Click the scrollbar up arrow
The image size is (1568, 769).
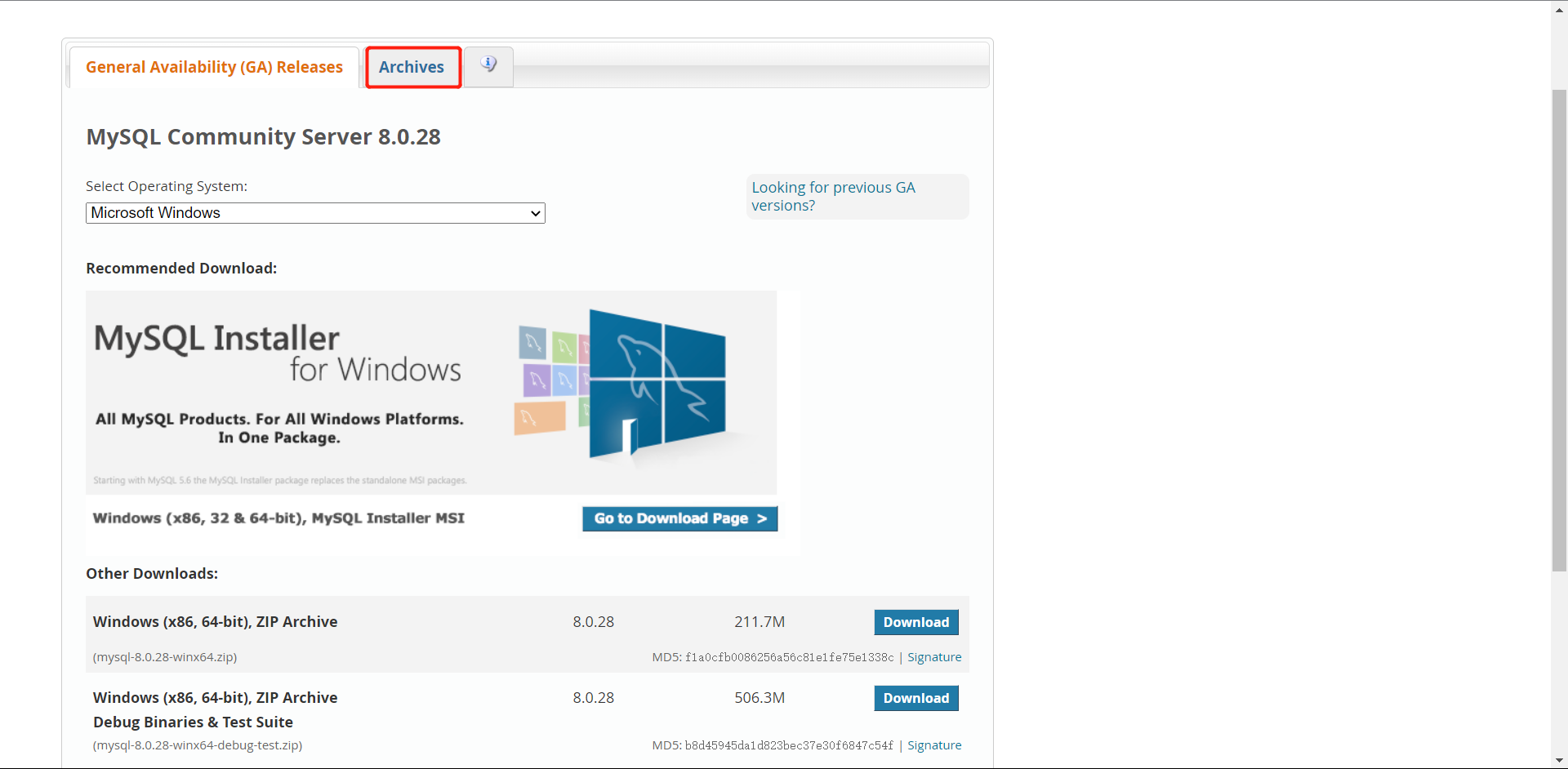click(1559, 9)
